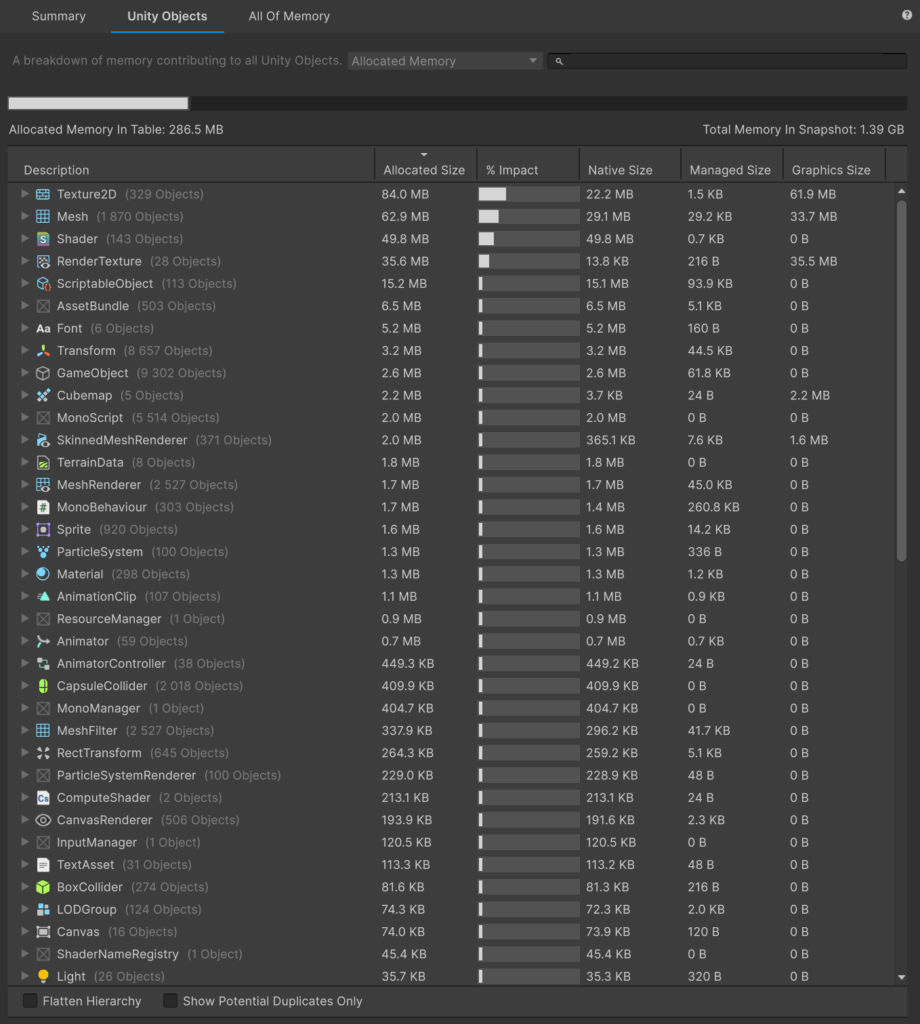Click the '404.7 KB' MonoManager allocated value

(x=407, y=708)
